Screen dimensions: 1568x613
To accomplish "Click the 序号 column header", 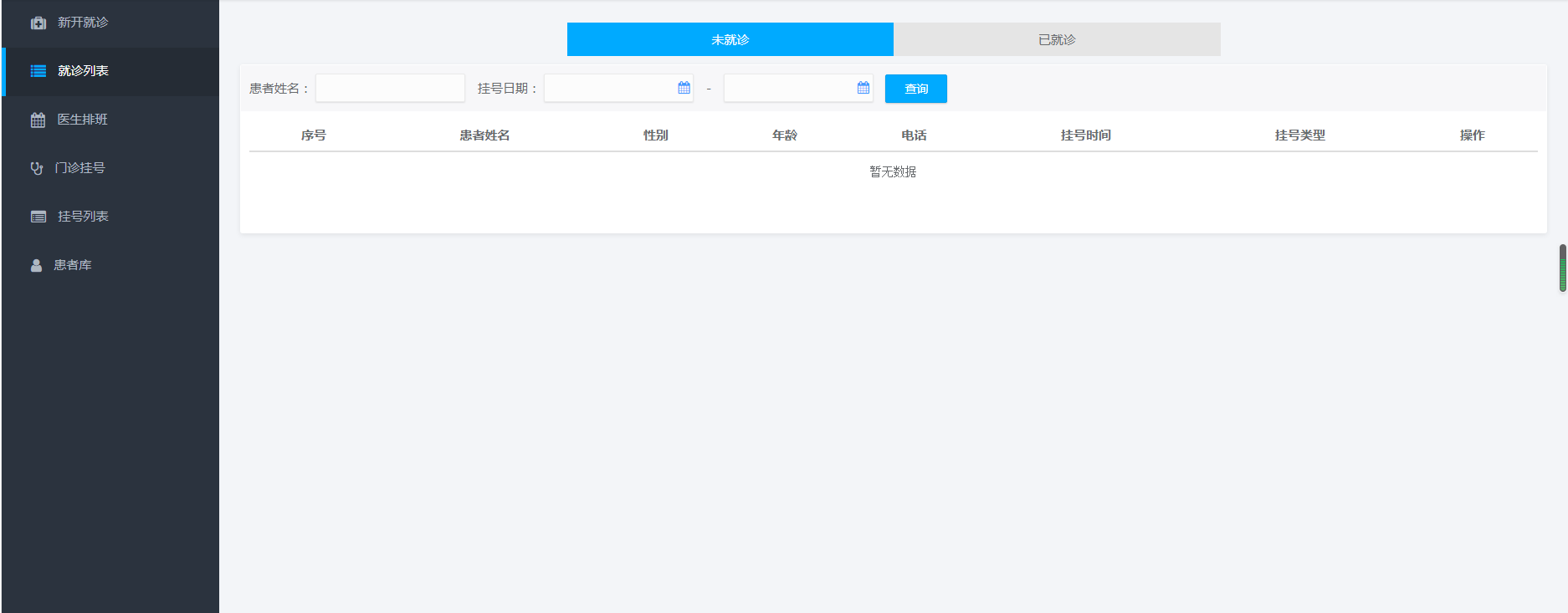I will (314, 135).
